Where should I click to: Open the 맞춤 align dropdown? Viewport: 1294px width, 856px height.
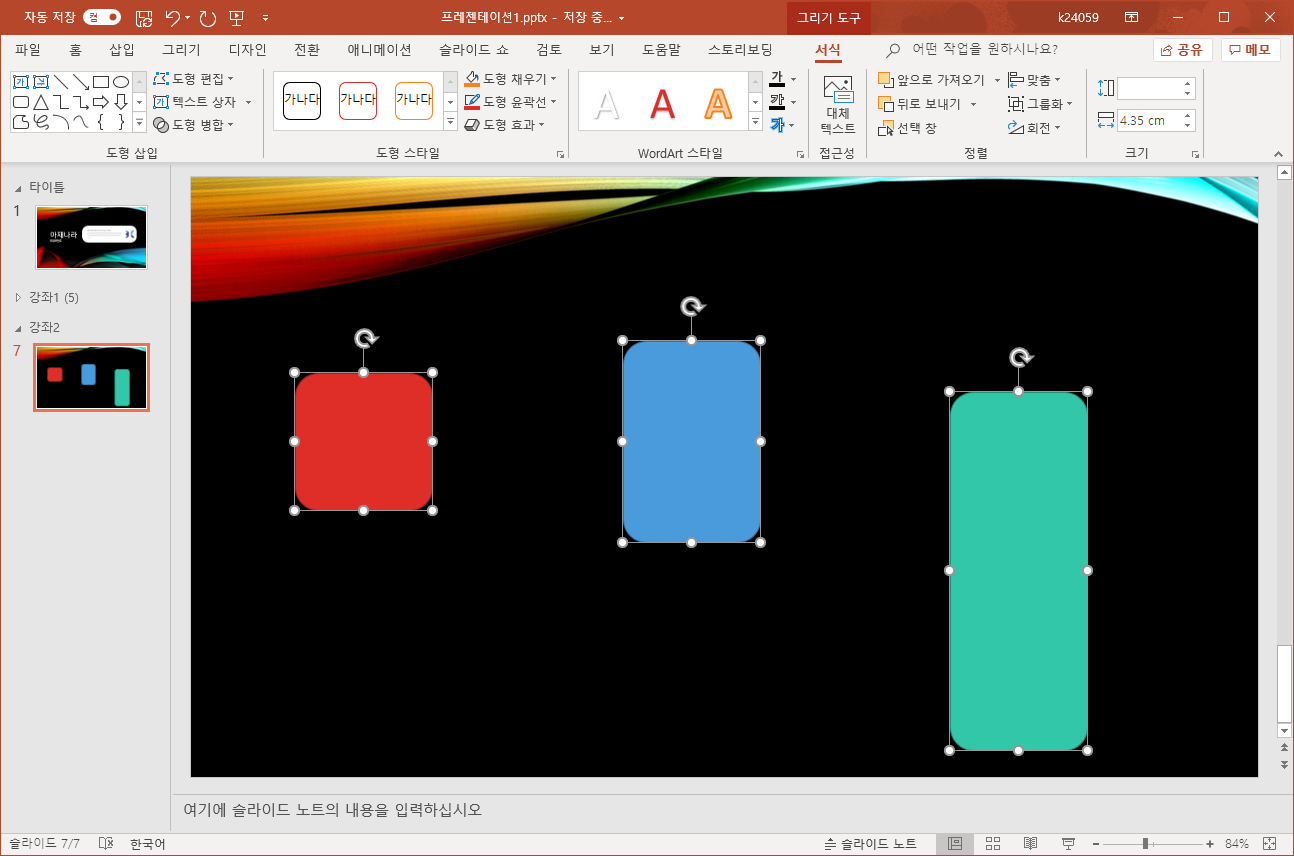point(1035,79)
